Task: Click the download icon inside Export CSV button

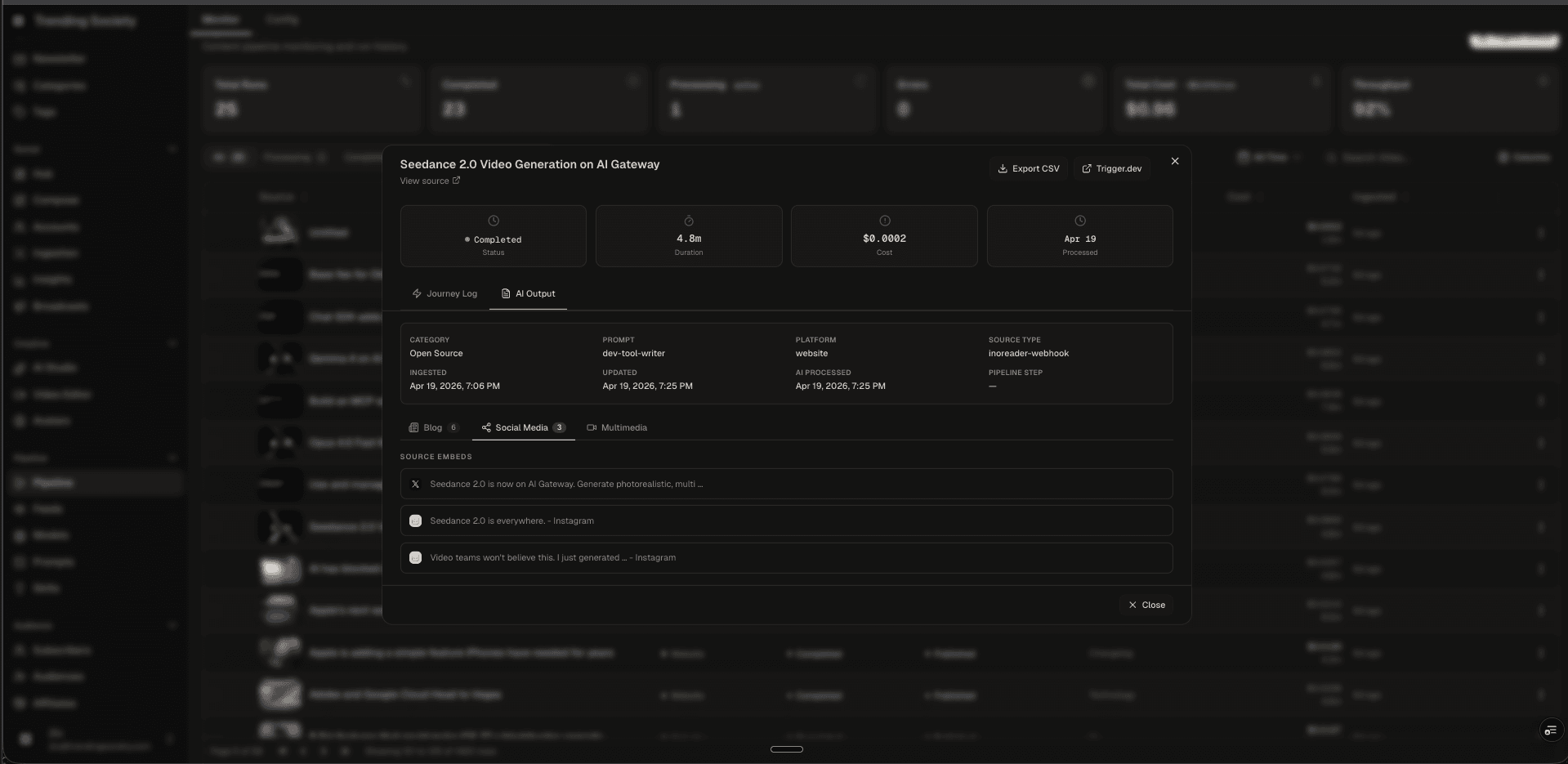Action: pos(1003,168)
